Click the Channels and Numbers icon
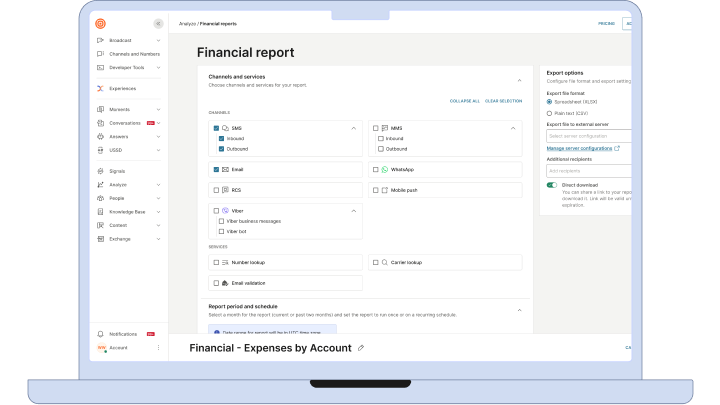 pyautogui.click(x=100, y=53)
